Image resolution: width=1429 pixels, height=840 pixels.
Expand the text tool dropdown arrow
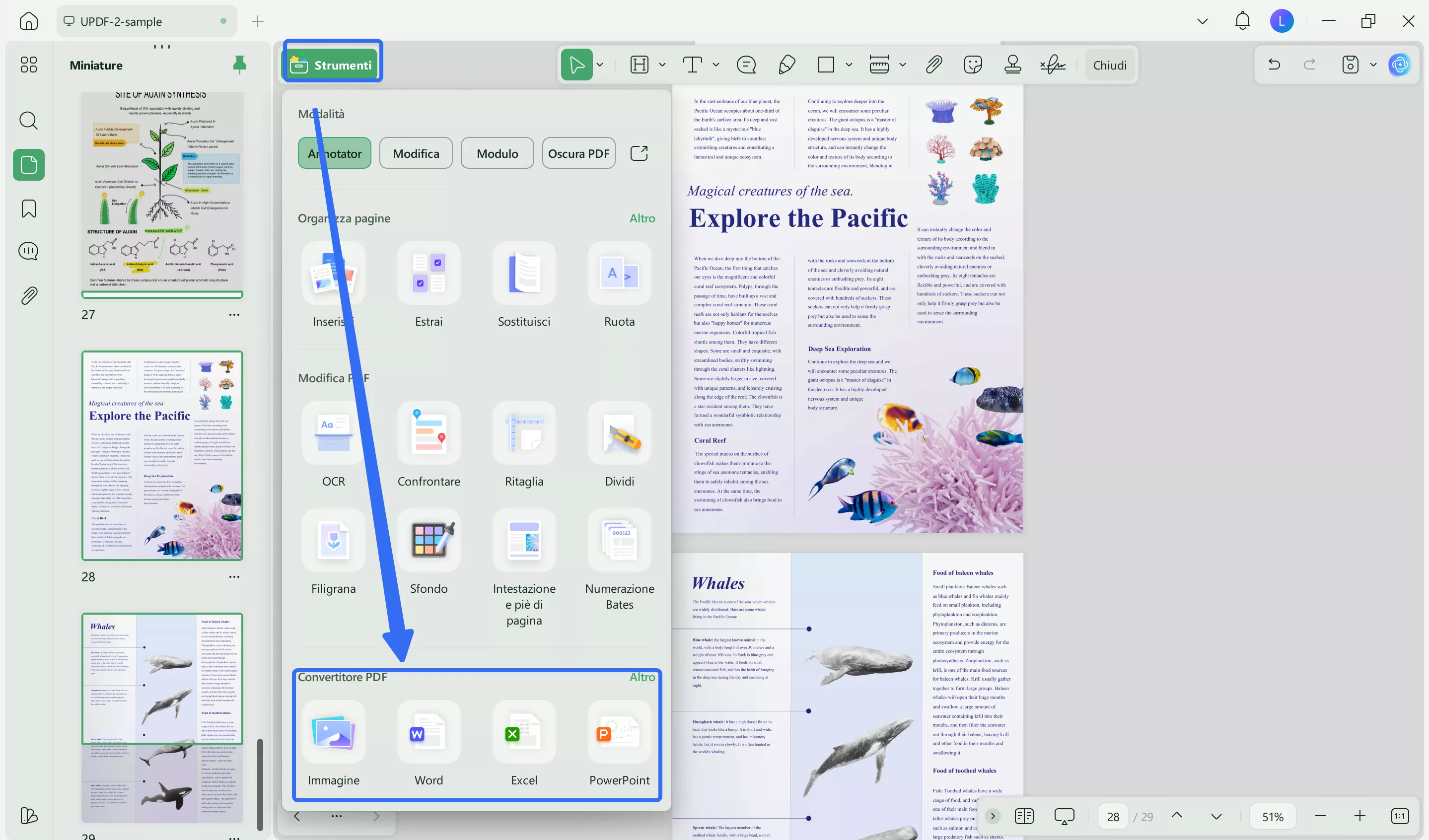point(716,65)
